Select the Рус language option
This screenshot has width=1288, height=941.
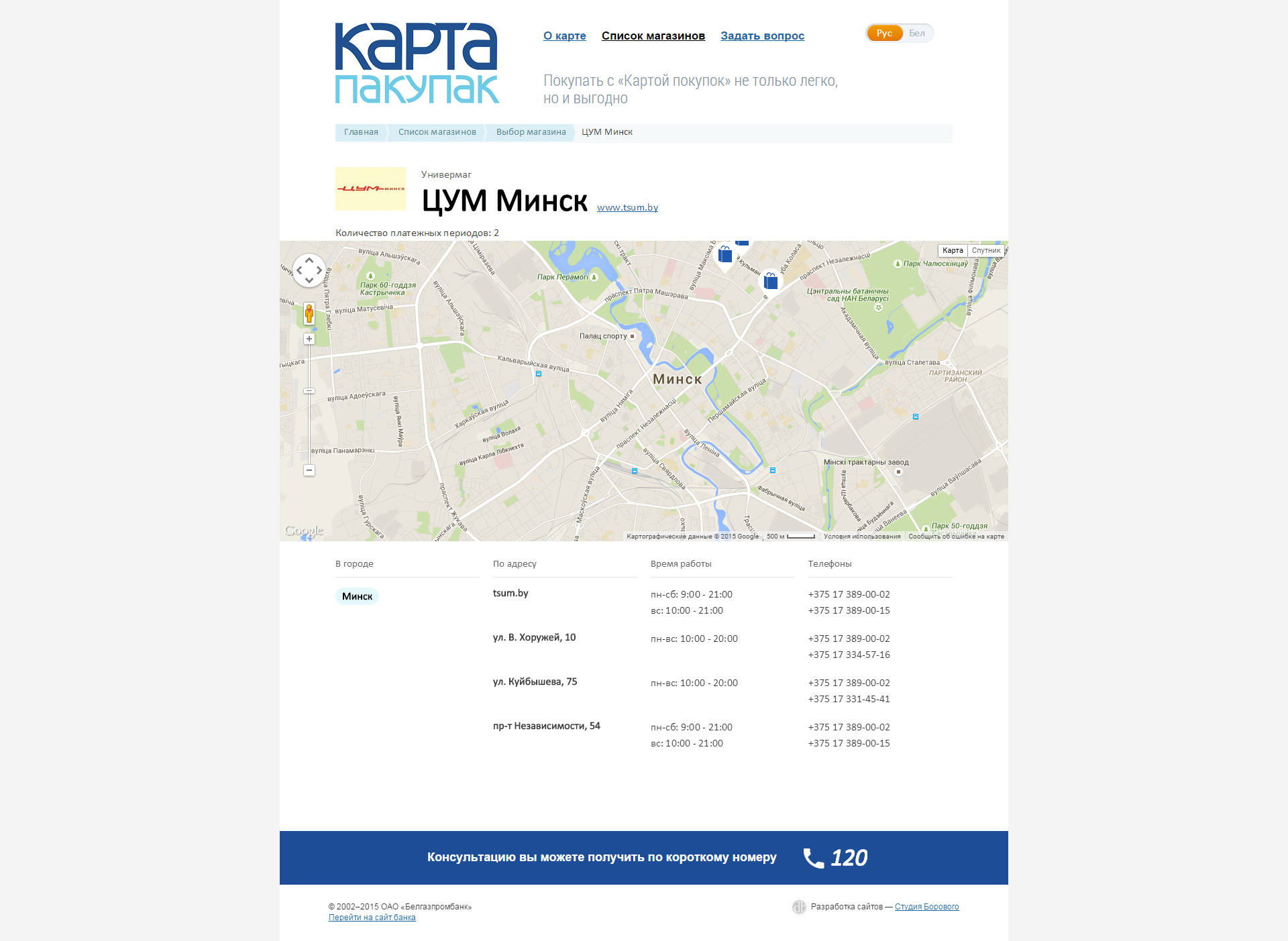pyautogui.click(x=884, y=33)
